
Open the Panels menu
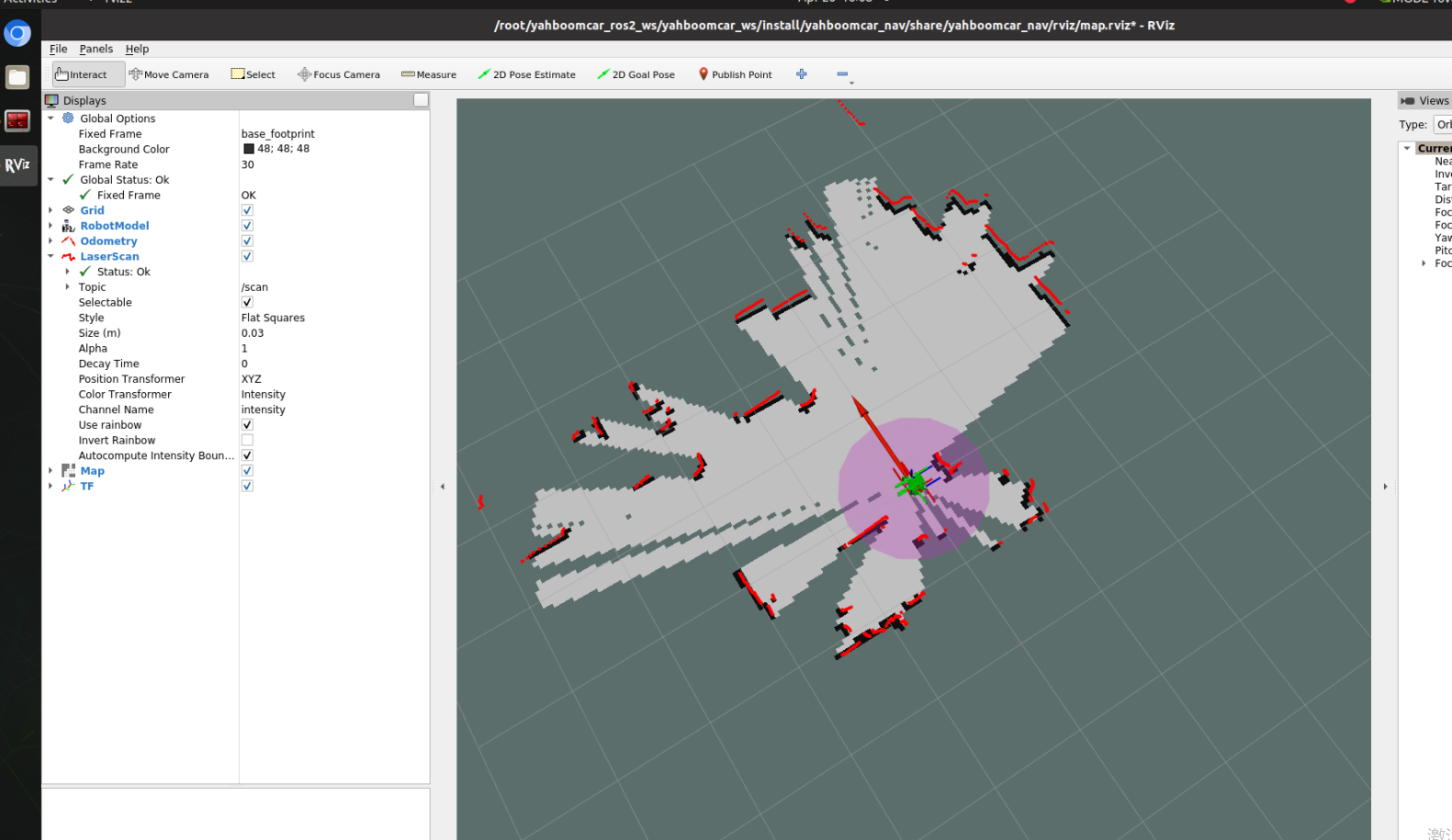(x=96, y=49)
